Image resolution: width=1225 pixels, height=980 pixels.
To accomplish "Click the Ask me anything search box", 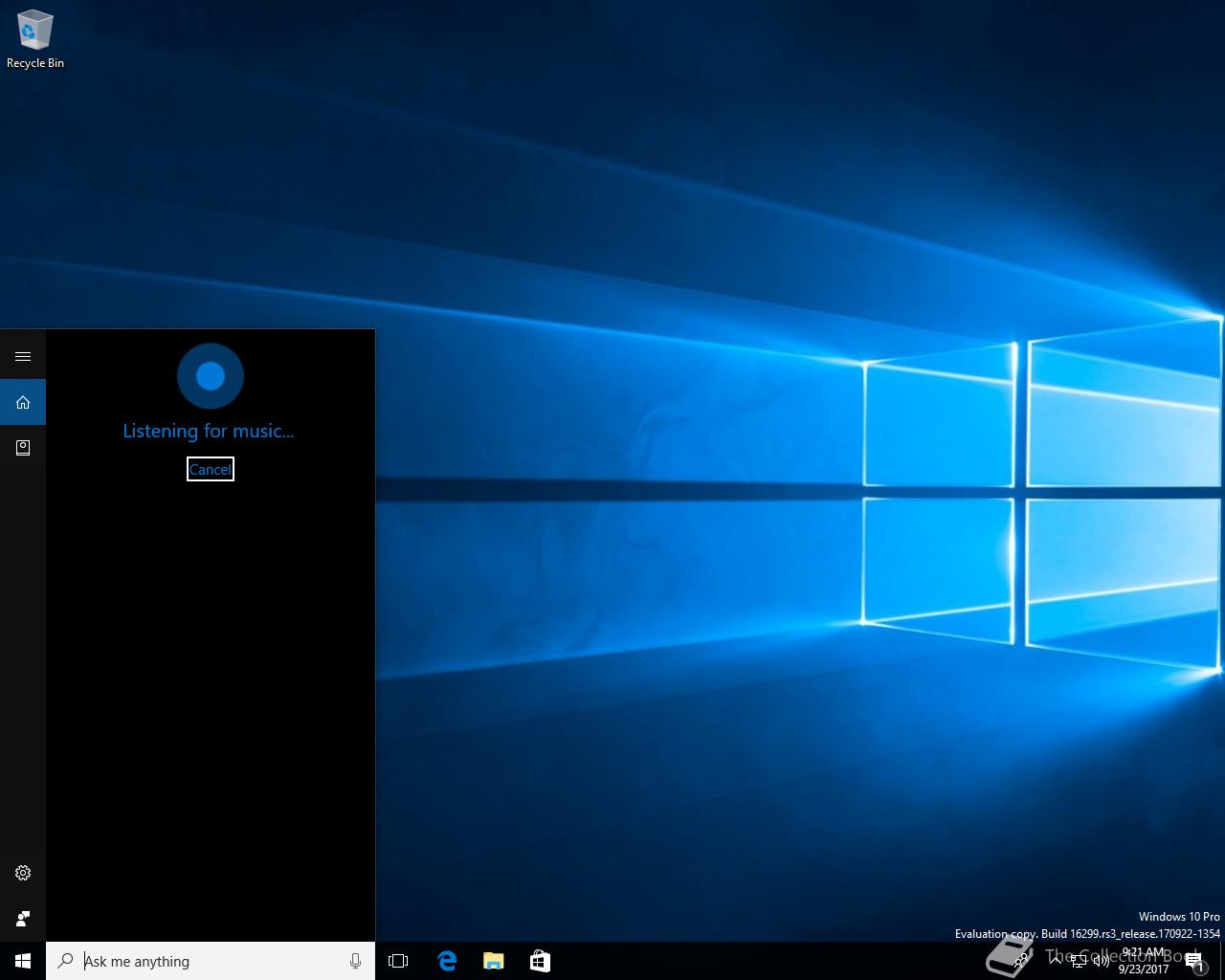I will (211, 961).
